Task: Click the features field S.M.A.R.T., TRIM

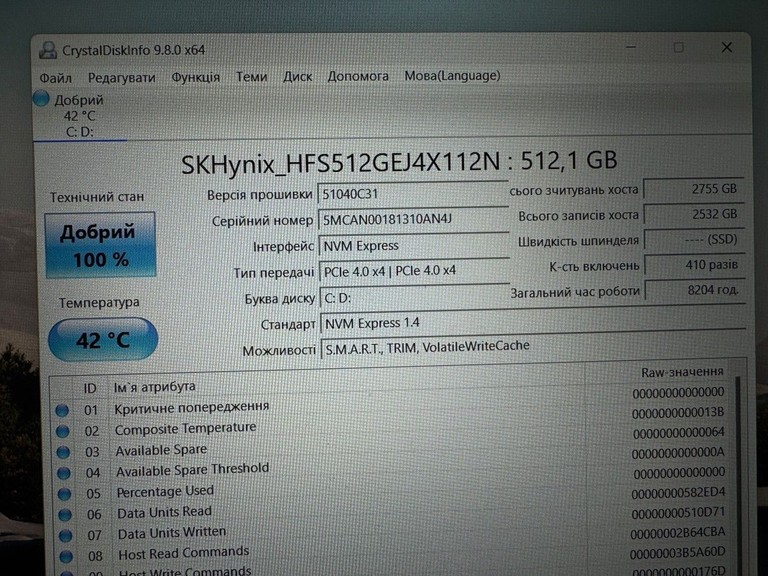Action: 533,347
